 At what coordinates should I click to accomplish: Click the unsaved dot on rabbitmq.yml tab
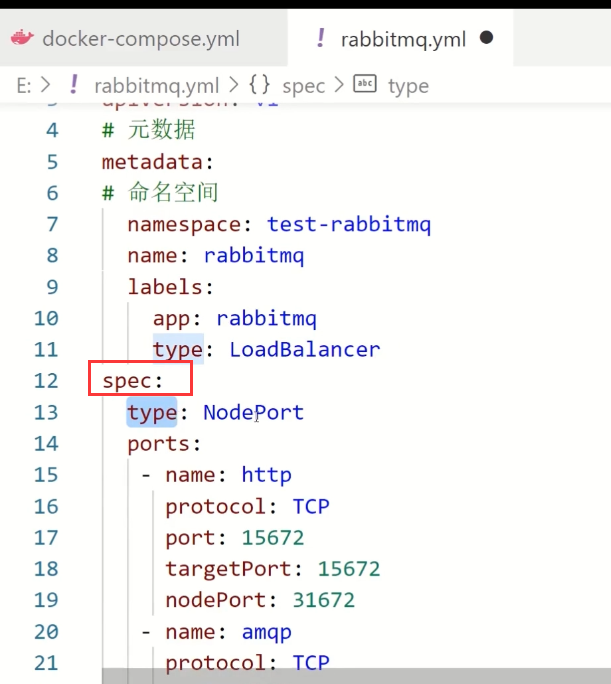point(486,38)
